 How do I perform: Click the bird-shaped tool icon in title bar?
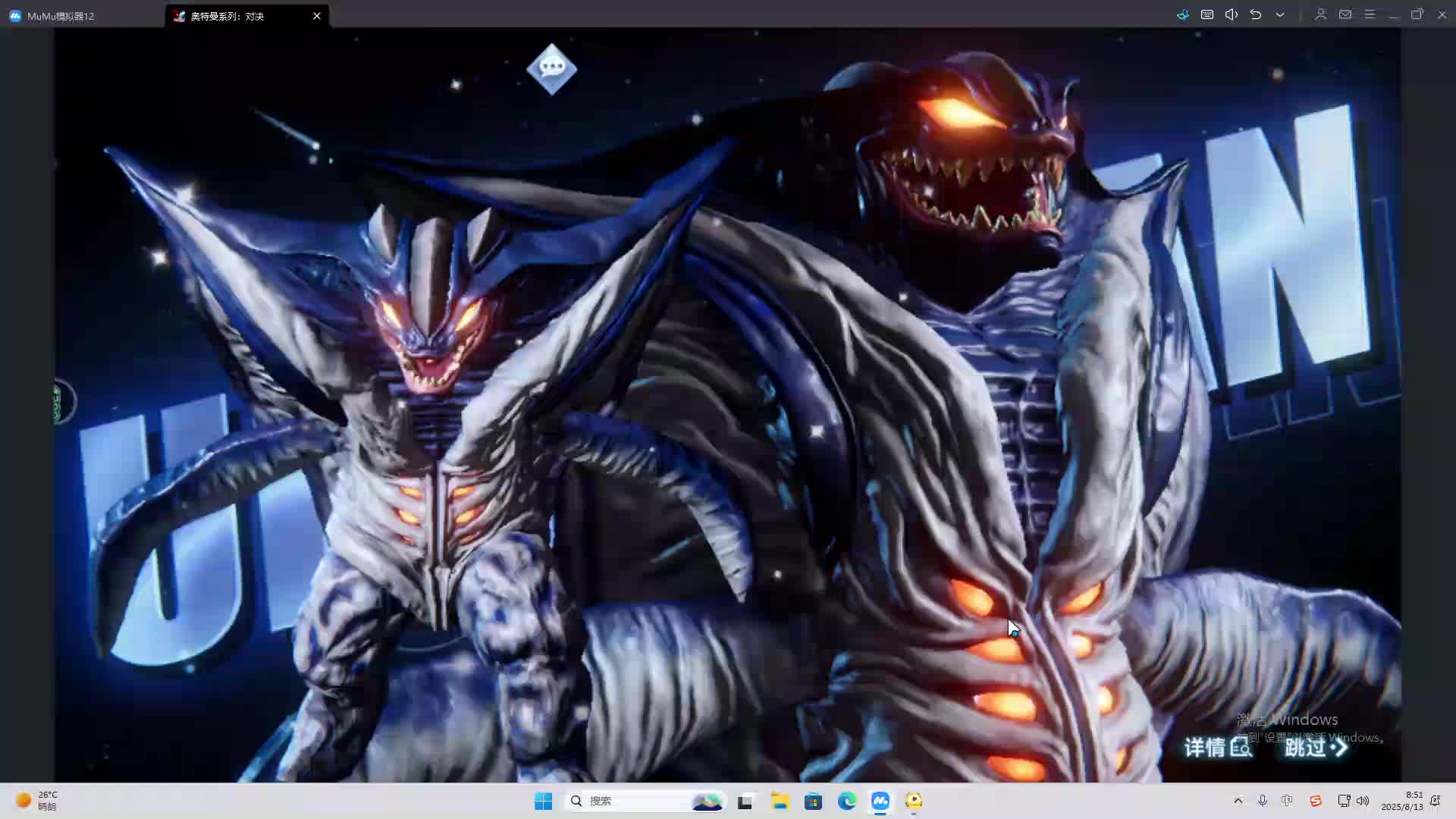(1183, 14)
